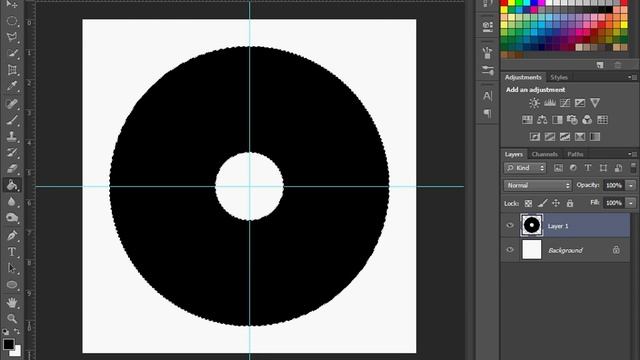Select the Clone Stamp tool

pos(12,136)
